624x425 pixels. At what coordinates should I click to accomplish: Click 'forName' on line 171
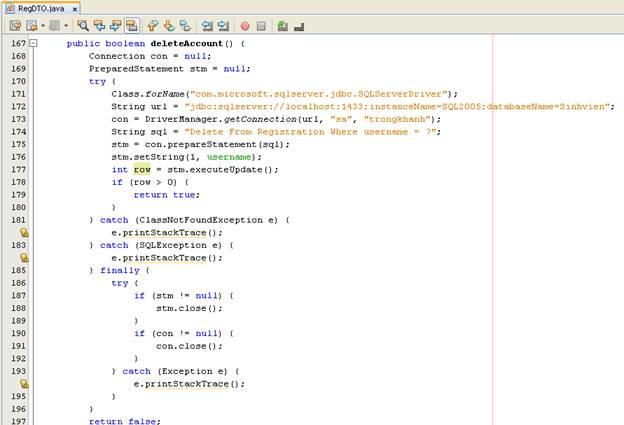[x=165, y=94]
